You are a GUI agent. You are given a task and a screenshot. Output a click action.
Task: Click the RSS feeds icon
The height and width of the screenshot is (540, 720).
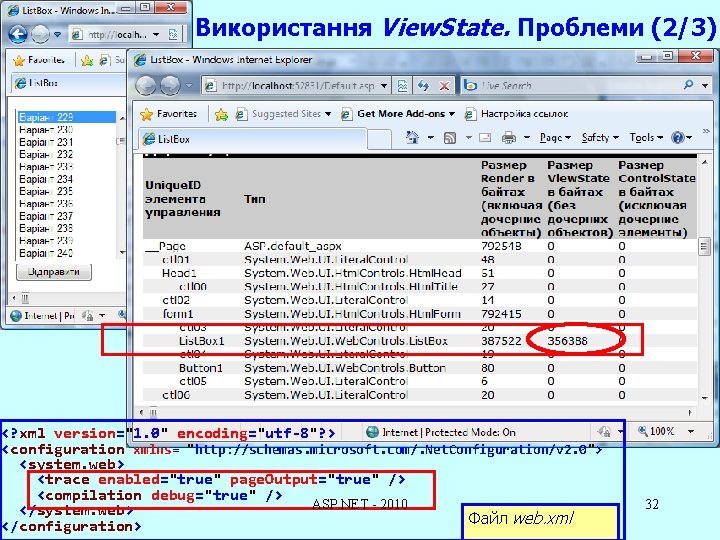[450, 138]
